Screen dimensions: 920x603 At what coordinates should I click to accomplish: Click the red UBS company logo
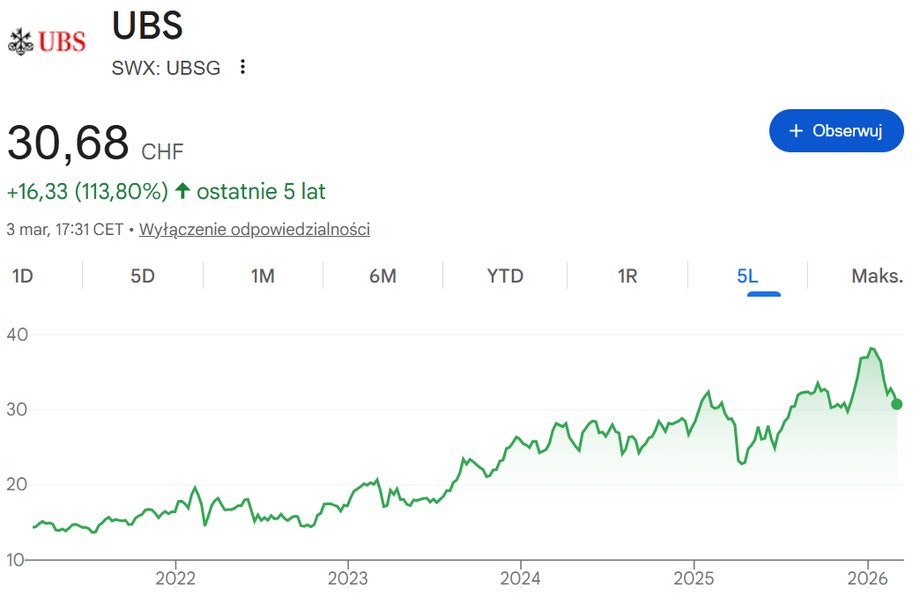pos(48,40)
